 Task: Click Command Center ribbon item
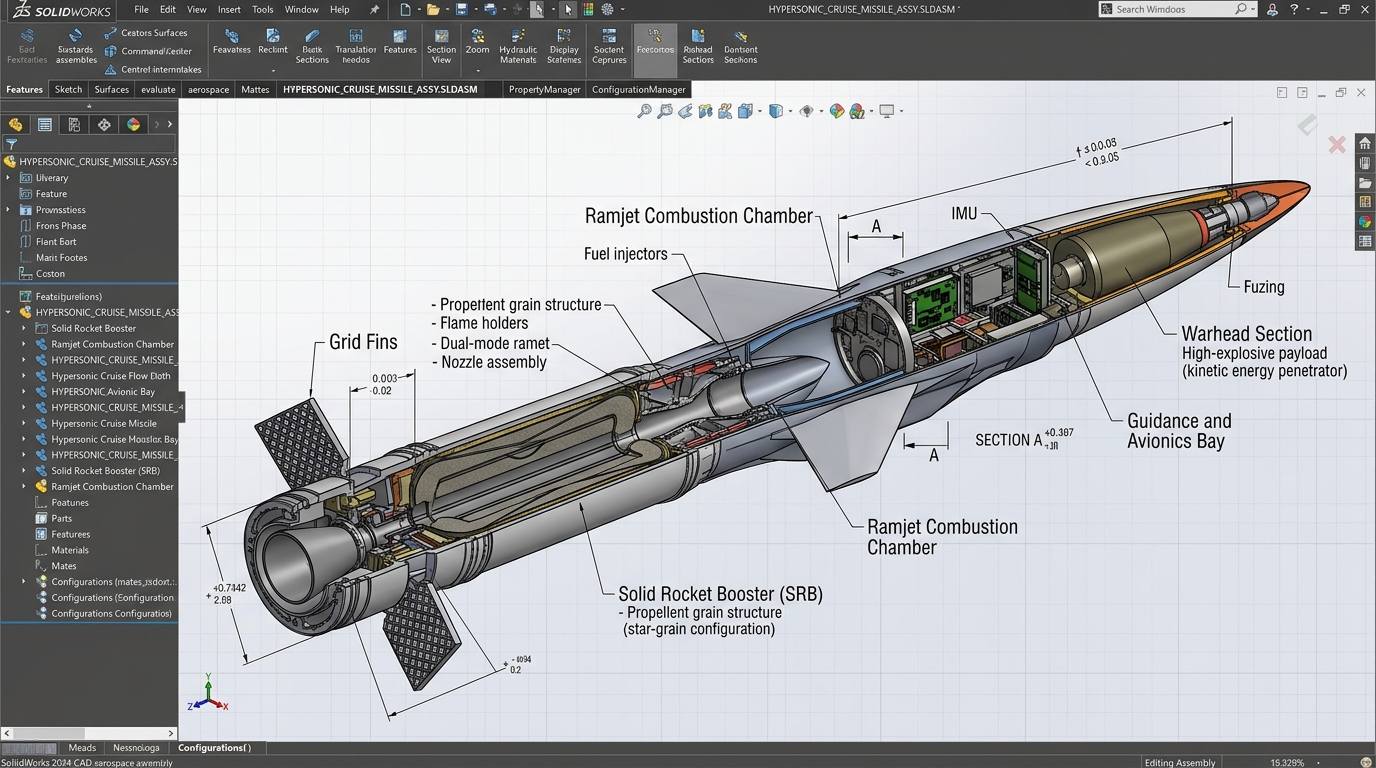tap(148, 51)
